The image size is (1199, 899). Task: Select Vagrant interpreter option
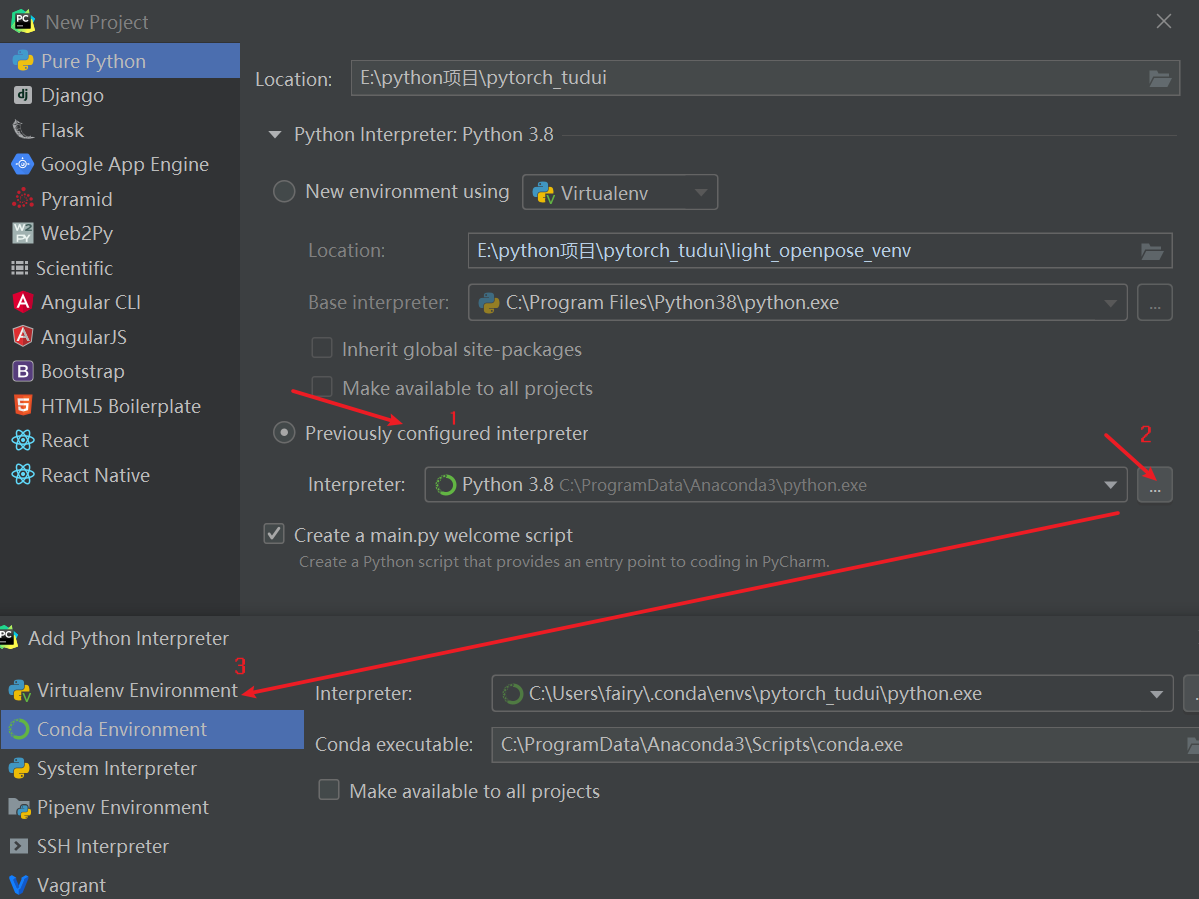tap(152, 885)
